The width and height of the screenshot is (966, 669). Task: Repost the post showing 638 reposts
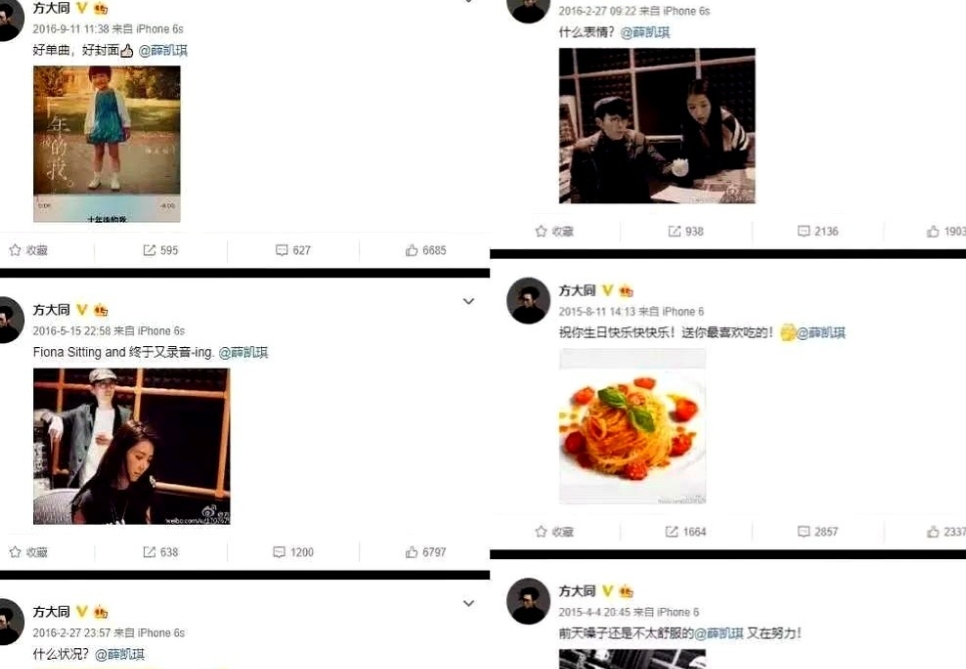160,552
